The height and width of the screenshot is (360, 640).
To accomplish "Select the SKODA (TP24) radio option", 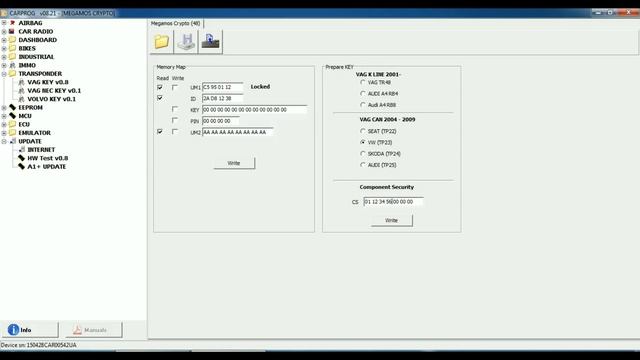I will point(362,153).
